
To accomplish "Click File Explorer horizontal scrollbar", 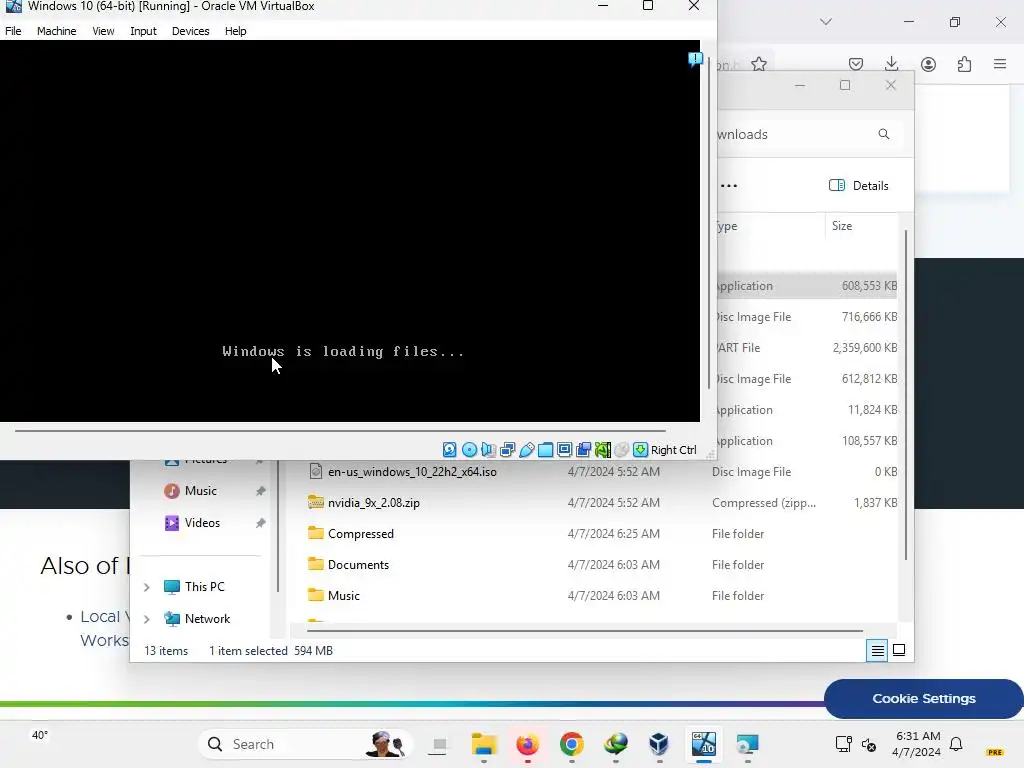I will click(584, 631).
